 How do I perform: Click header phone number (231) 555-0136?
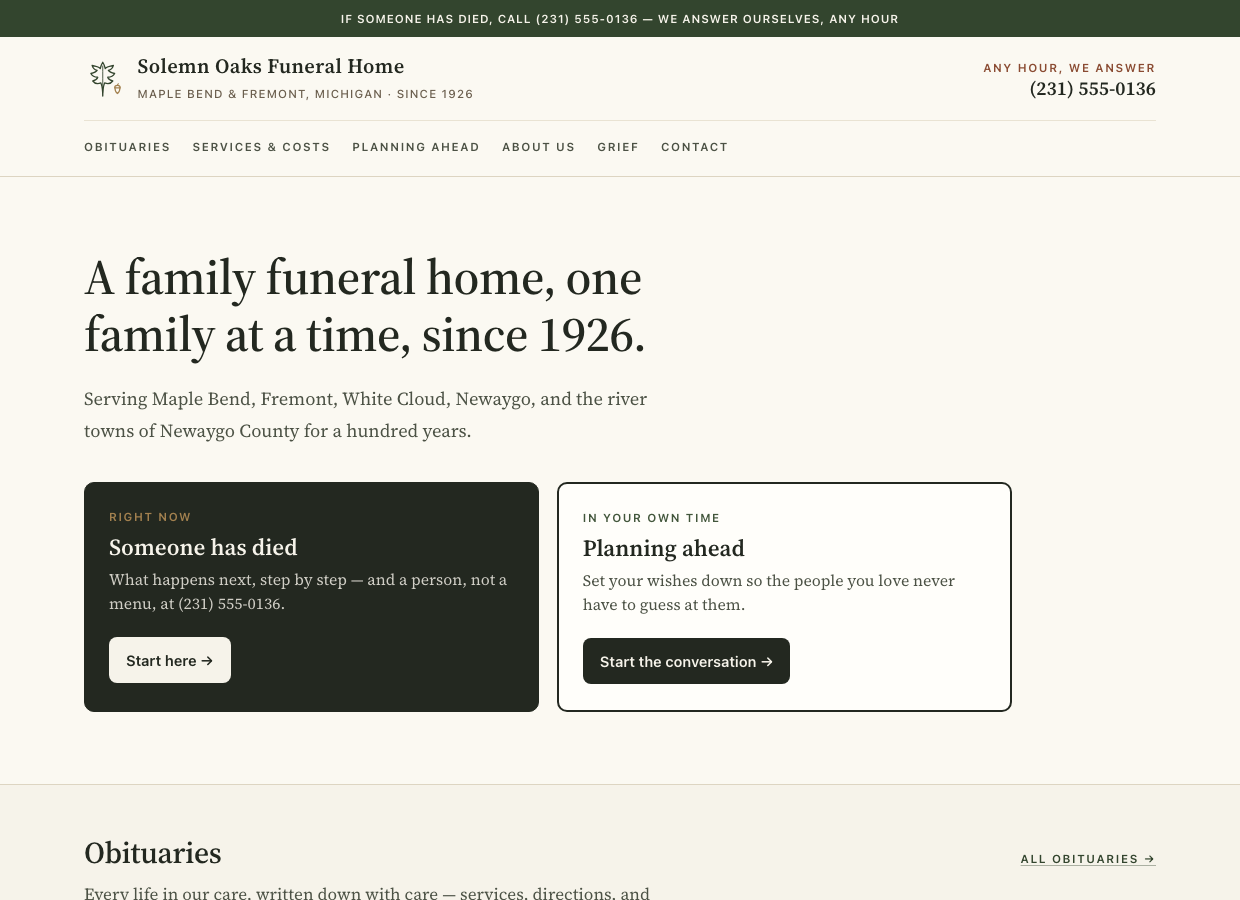pyautogui.click(x=1092, y=89)
